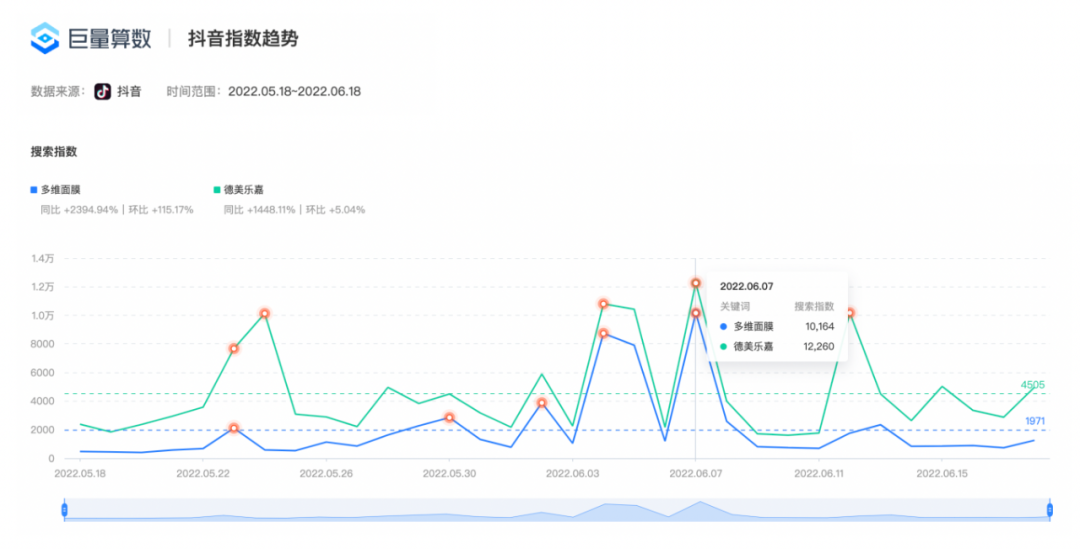
Task: Click the Douyin icon beside 抖音
Action: 102,91
